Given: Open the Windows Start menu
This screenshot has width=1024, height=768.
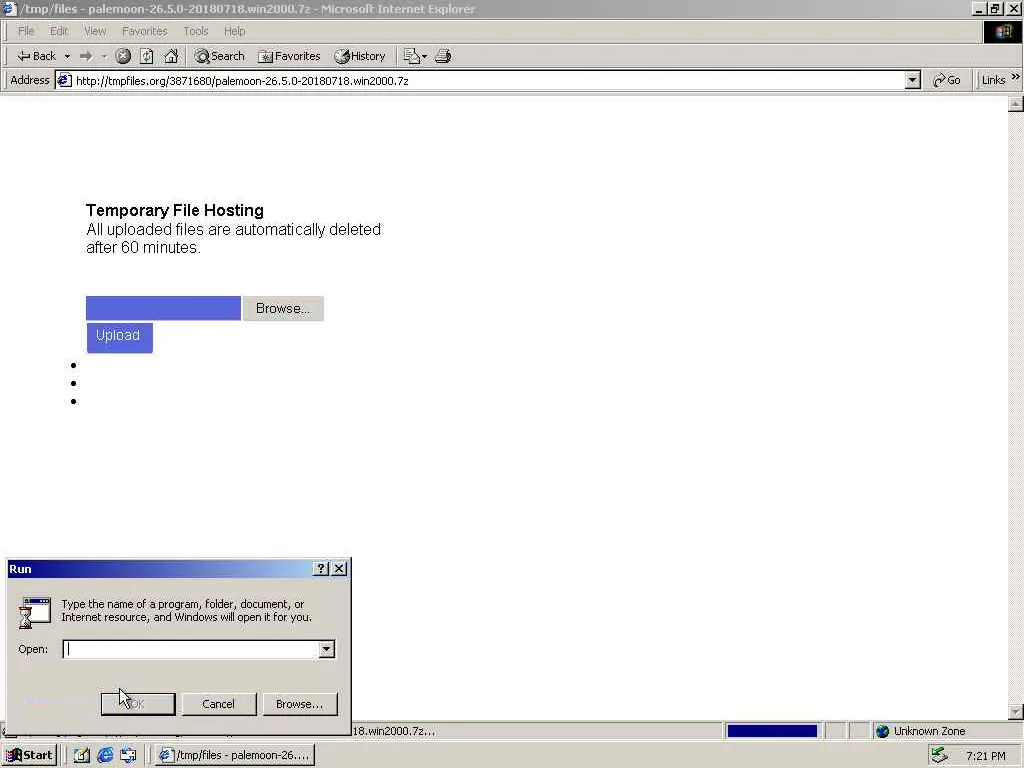Looking at the screenshot, I should pyautogui.click(x=29, y=756).
